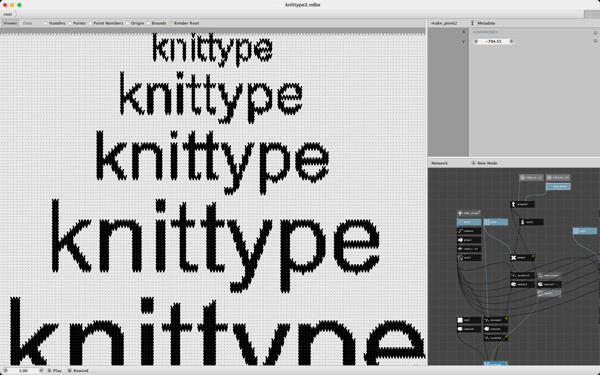Screen dimensions: 600x375
Task: Decrease the frame number stepper
Action: click(6, 370)
